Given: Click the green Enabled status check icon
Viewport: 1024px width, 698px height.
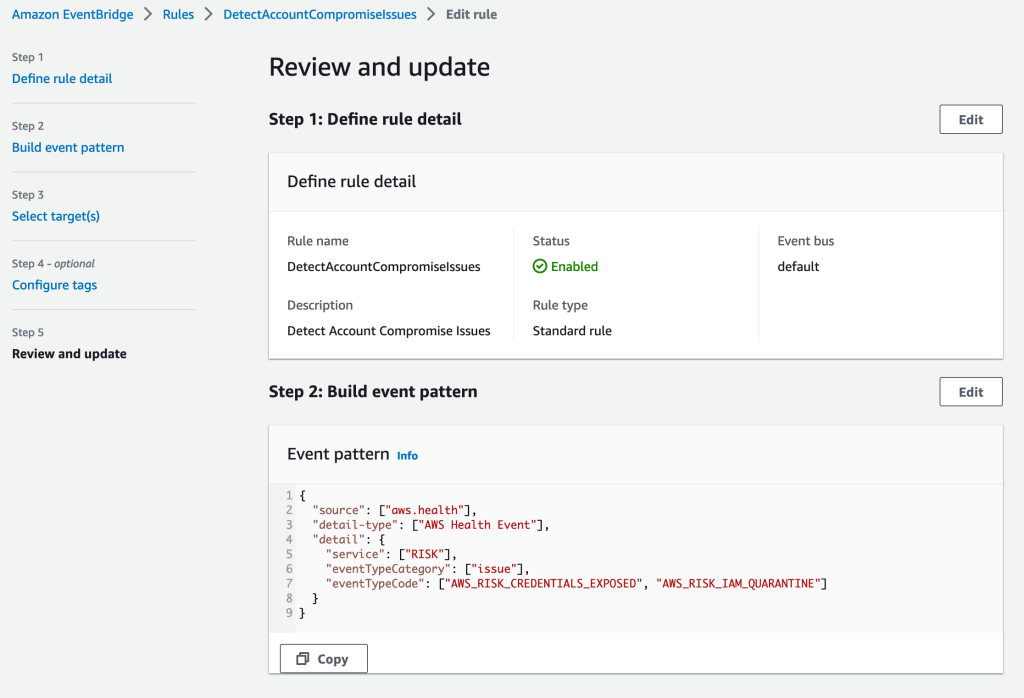Looking at the screenshot, I should [x=540, y=267].
